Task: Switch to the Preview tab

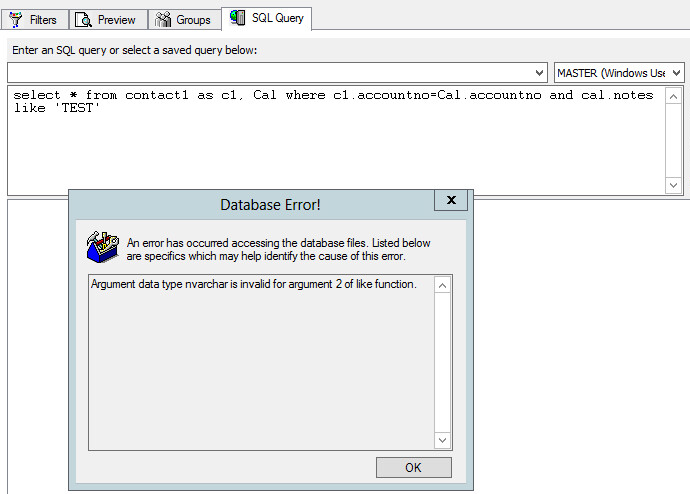Action: tap(109, 20)
